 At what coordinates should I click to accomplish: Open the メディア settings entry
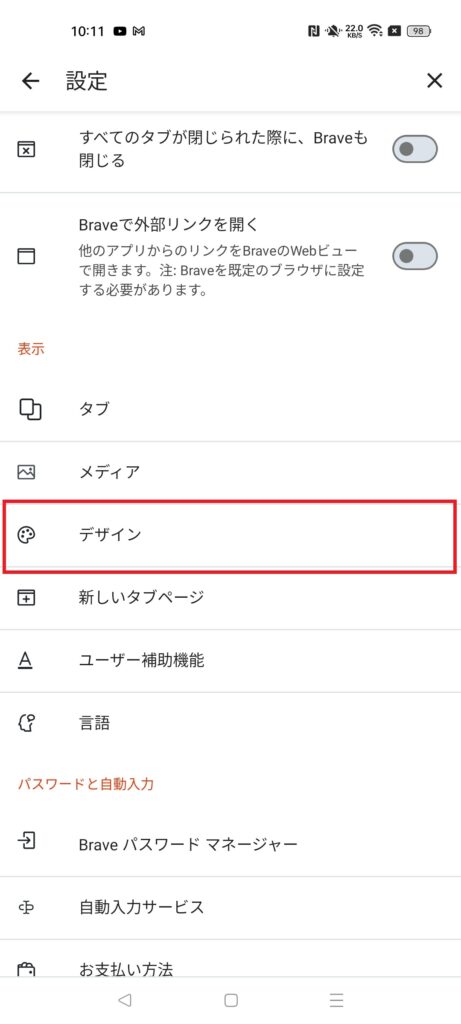tap(230, 472)
